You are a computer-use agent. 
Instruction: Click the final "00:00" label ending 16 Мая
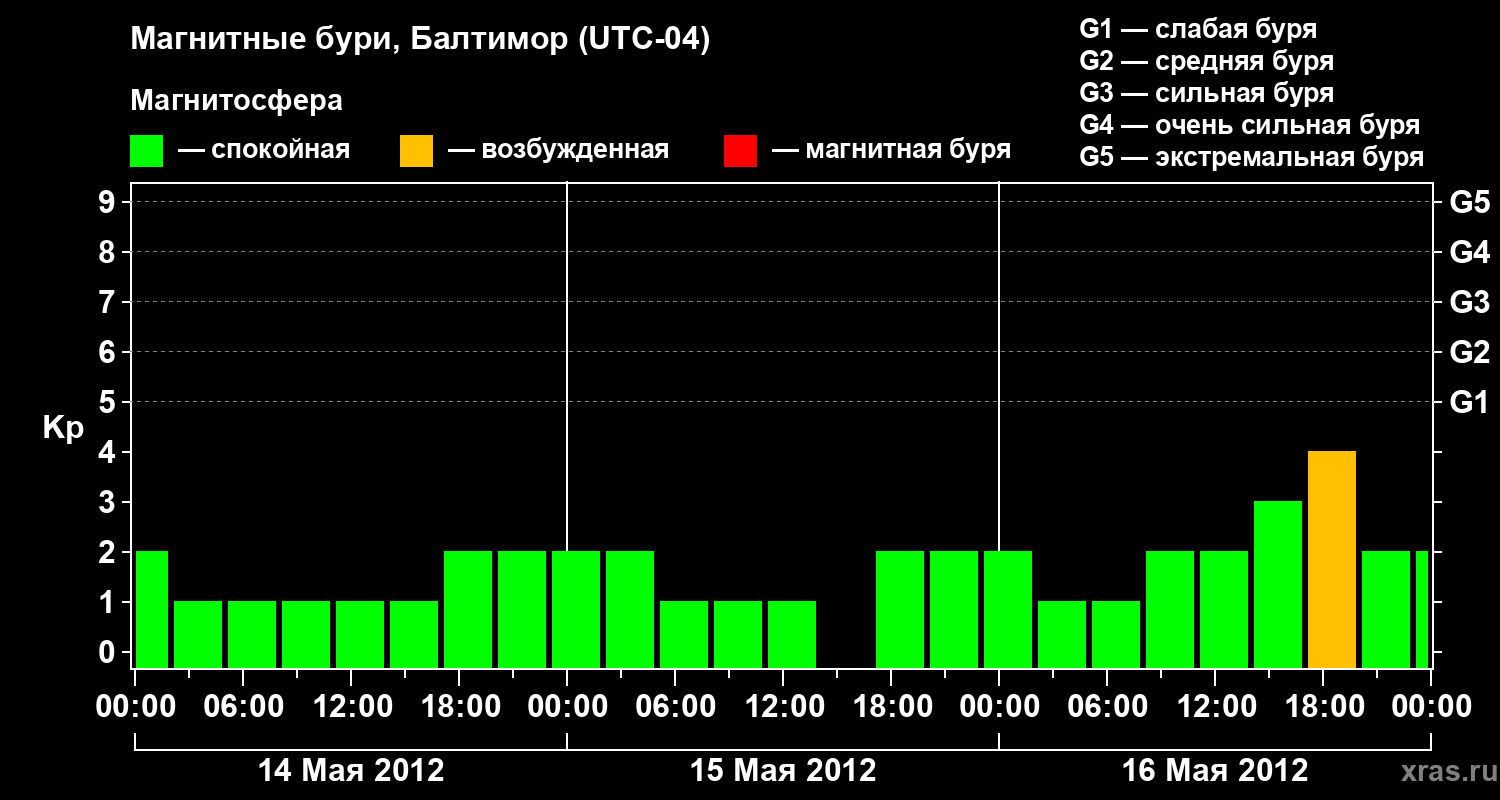pyautogui.click(x=1431, y=707)
